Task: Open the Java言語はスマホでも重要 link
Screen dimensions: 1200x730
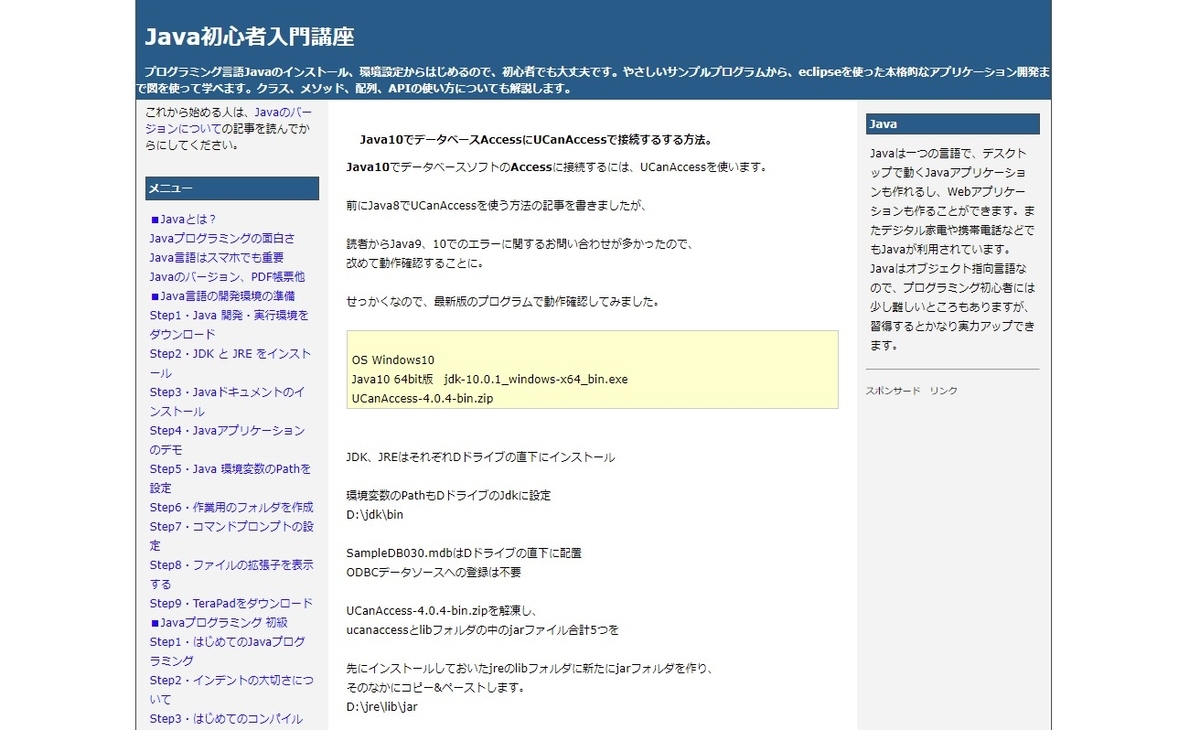Action: 217,257
